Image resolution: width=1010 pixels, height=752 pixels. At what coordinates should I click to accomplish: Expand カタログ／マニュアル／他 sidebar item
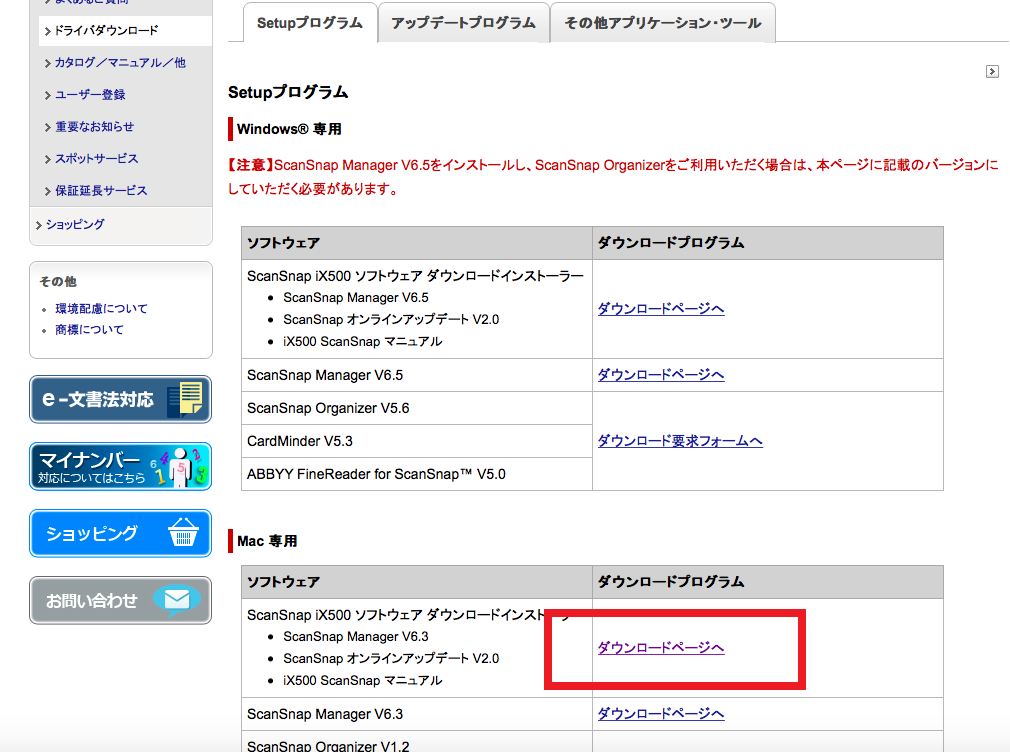tap(120, 63)
